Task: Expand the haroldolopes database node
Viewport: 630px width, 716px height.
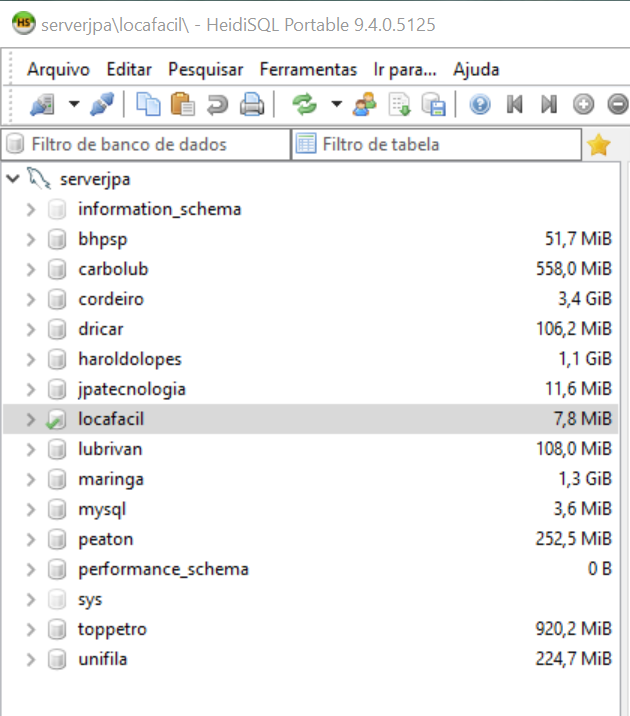Action: click(31, 359)
